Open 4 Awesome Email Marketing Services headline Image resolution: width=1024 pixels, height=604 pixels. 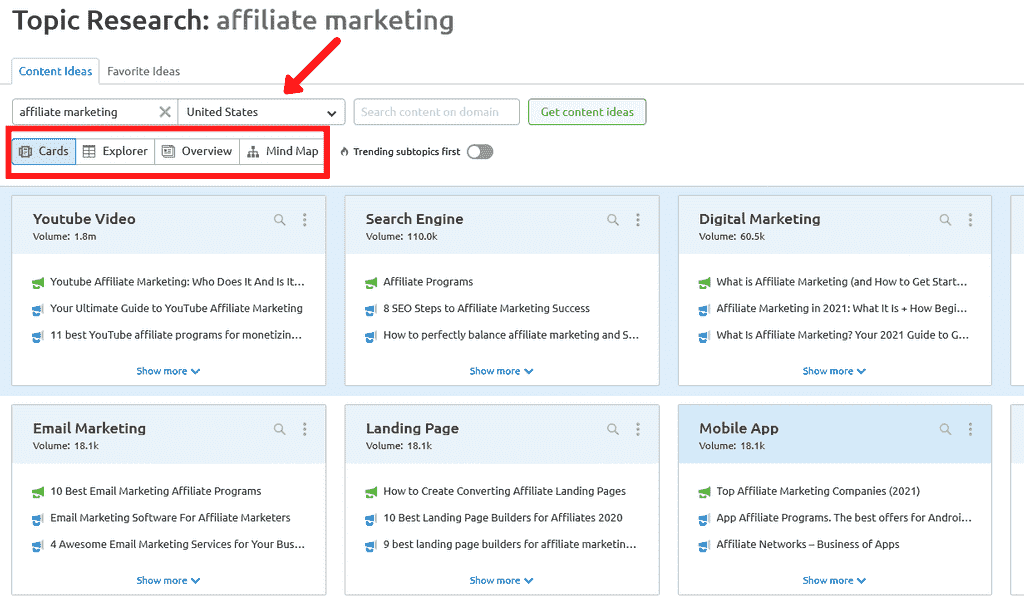point(178,544)
